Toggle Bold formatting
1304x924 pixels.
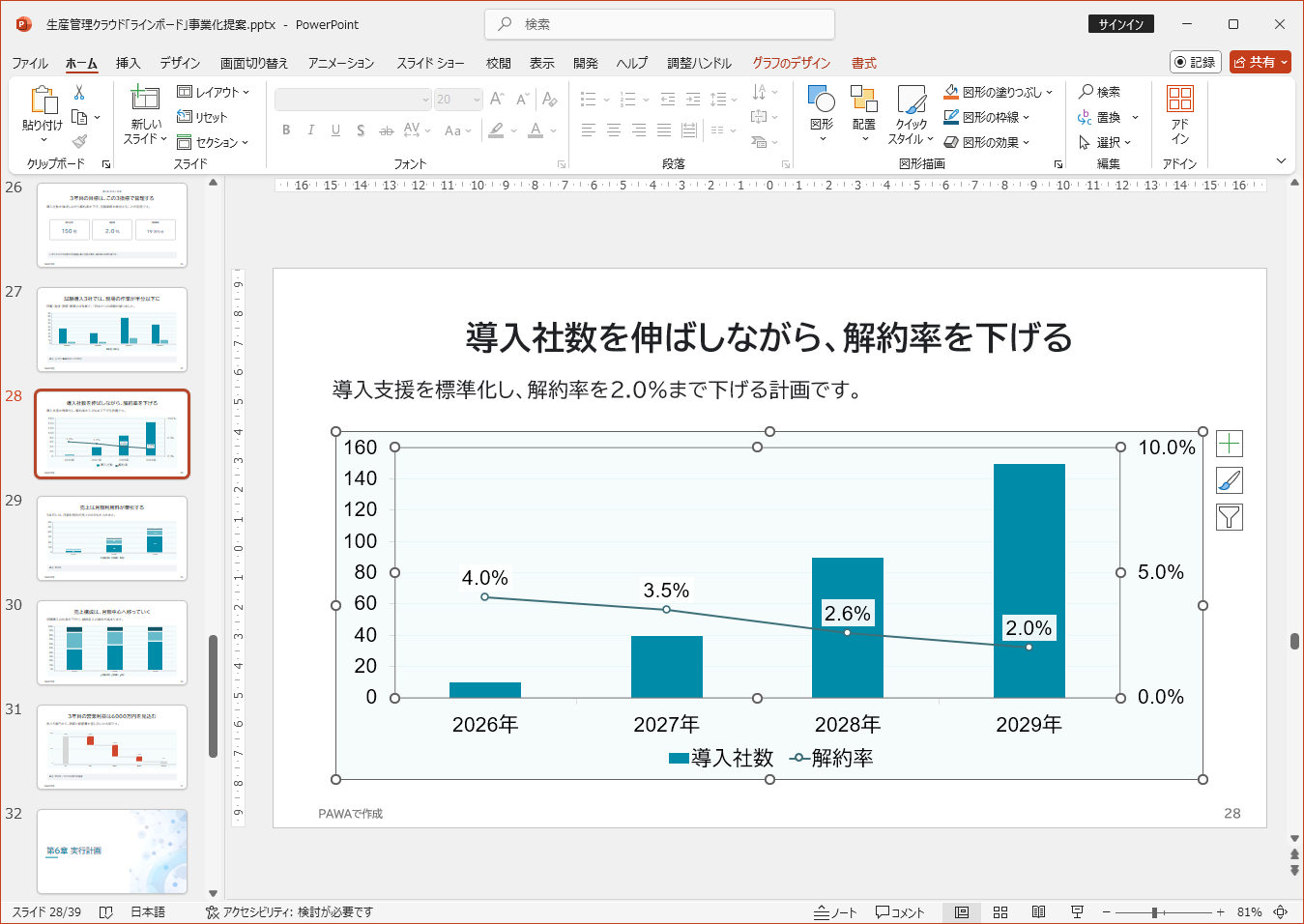point(286,130)
